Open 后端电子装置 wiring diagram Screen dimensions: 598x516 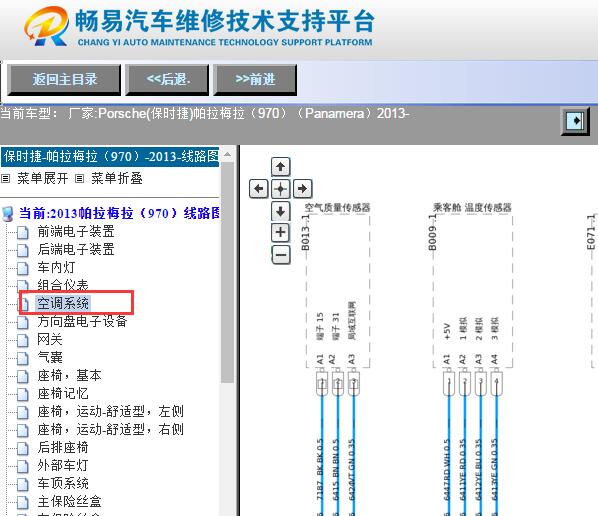76,249
